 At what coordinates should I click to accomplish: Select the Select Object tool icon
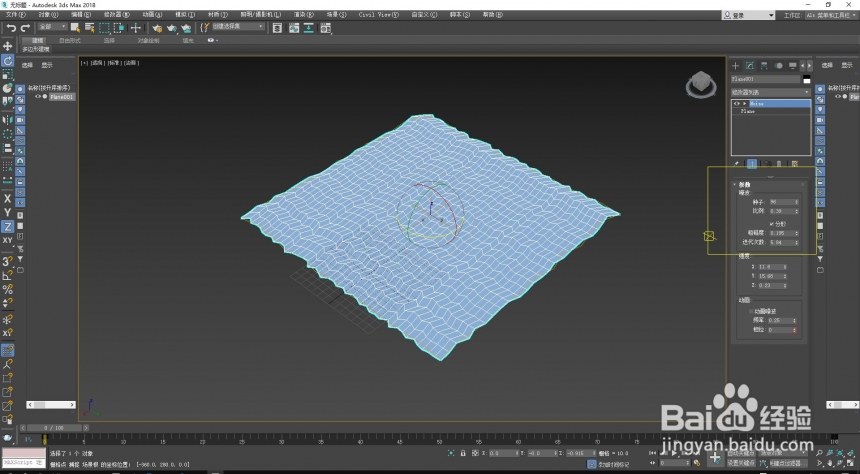[75, 28]
